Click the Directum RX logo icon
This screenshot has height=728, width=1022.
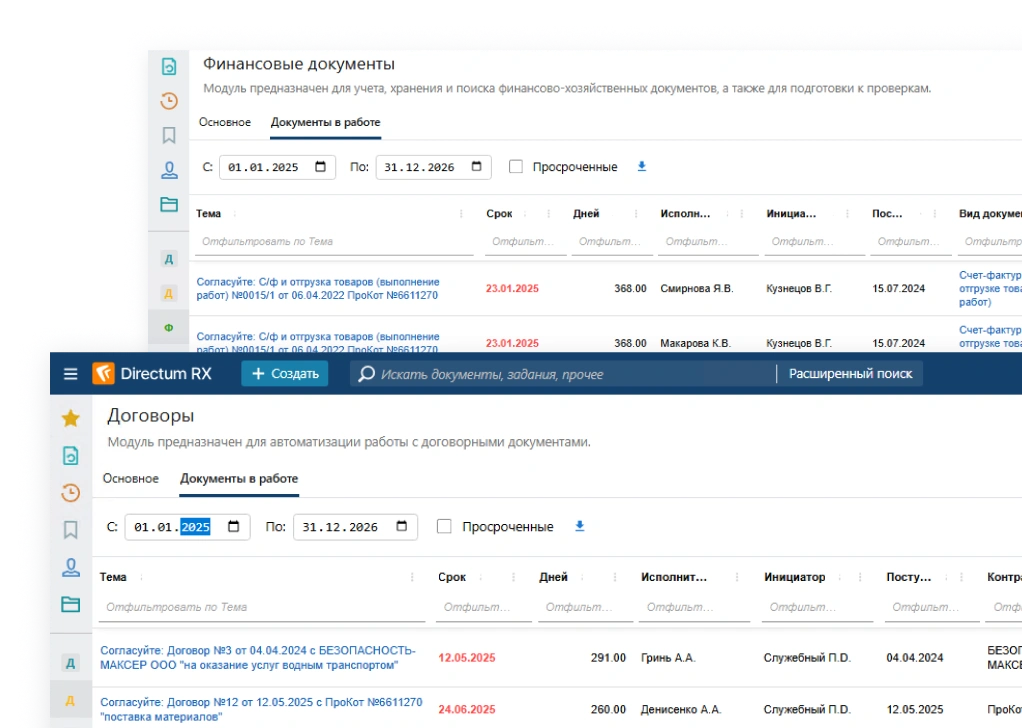pyautogui.click(x=103, y=373)
